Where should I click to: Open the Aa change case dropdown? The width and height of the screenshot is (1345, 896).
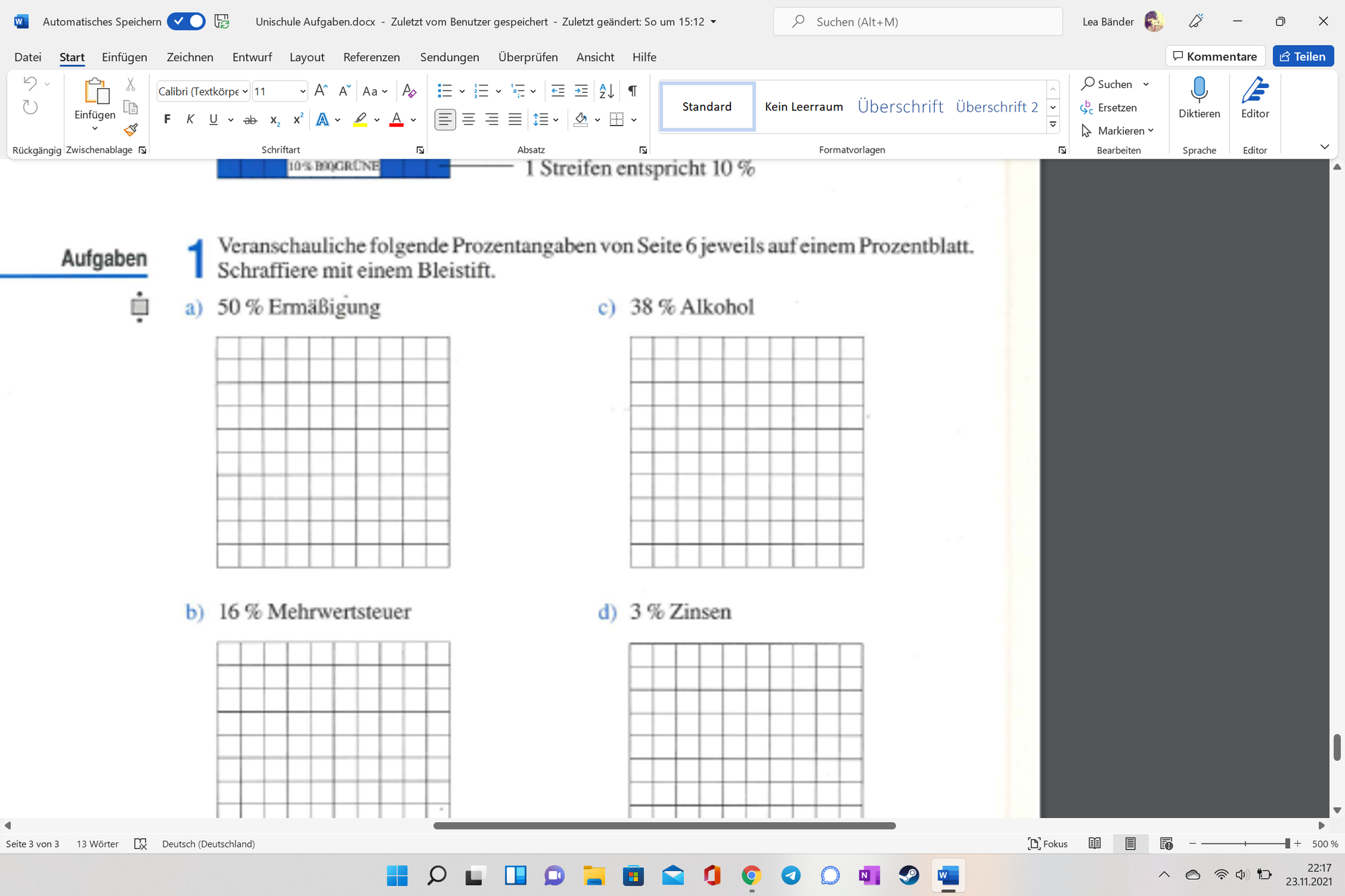click(x=385, y=91)
